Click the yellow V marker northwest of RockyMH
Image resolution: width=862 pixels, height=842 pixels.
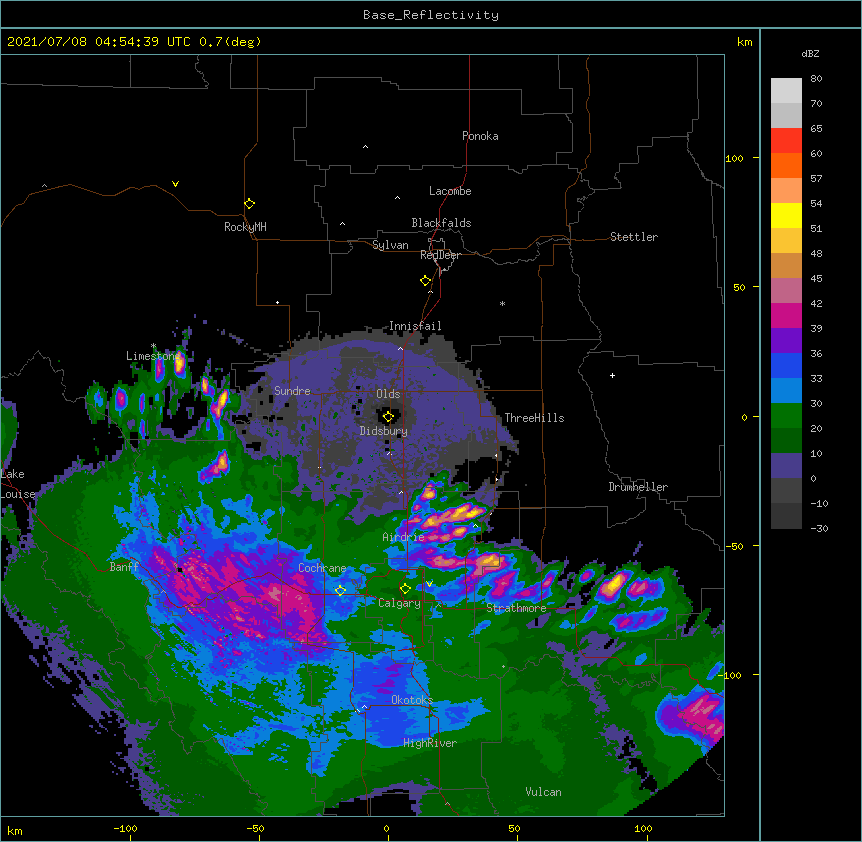(x=175, y=184)
